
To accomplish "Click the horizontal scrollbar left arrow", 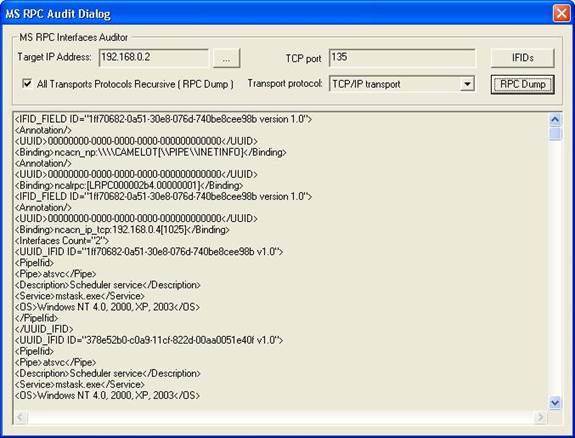I will (x=20, y=417).
